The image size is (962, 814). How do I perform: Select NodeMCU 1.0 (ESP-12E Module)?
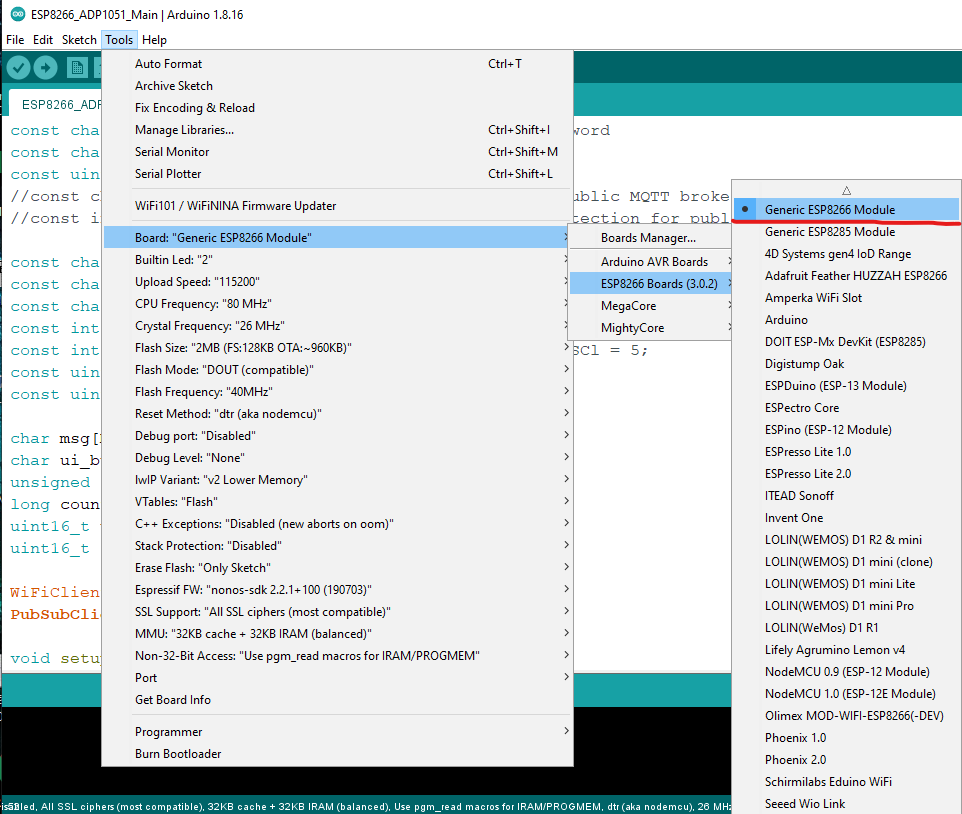pos(847,694)
